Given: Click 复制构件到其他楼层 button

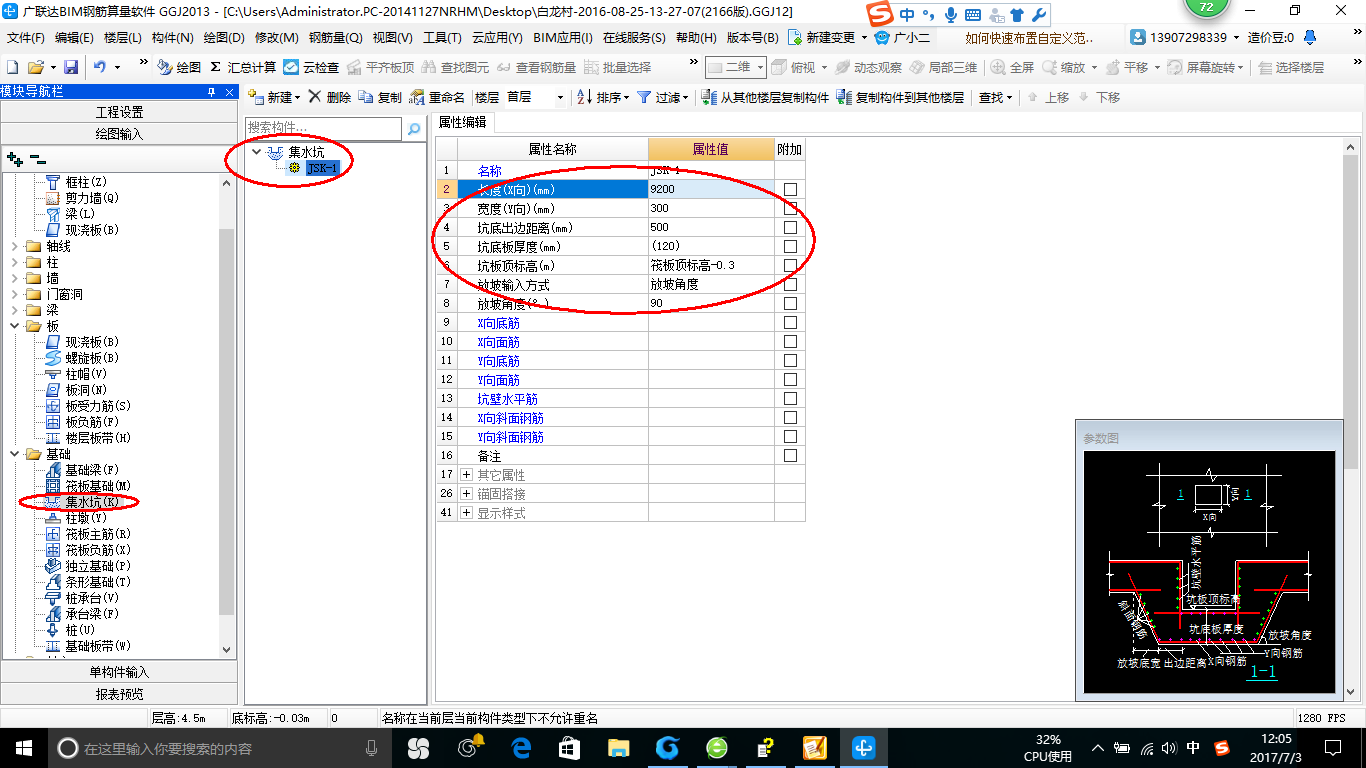Looking at the screenshot, I should pos(901,97).
